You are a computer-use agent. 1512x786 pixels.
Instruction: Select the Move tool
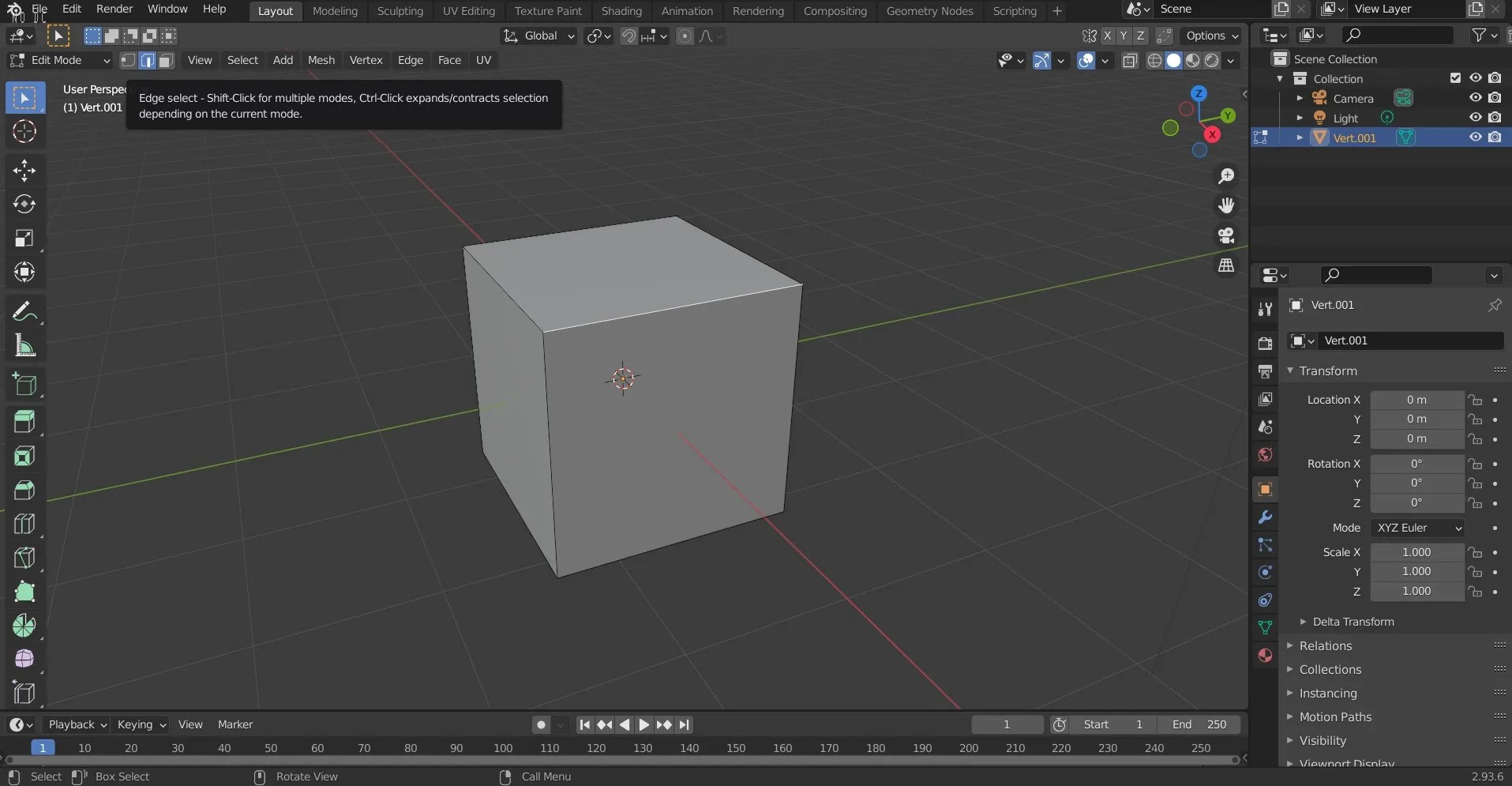(x=24, y=171)
